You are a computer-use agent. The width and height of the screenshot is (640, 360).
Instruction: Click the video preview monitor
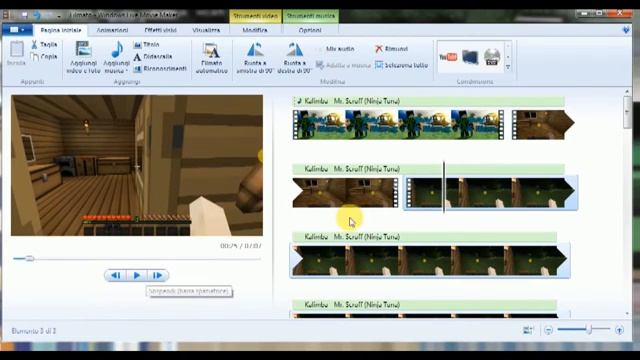(137, 165)
